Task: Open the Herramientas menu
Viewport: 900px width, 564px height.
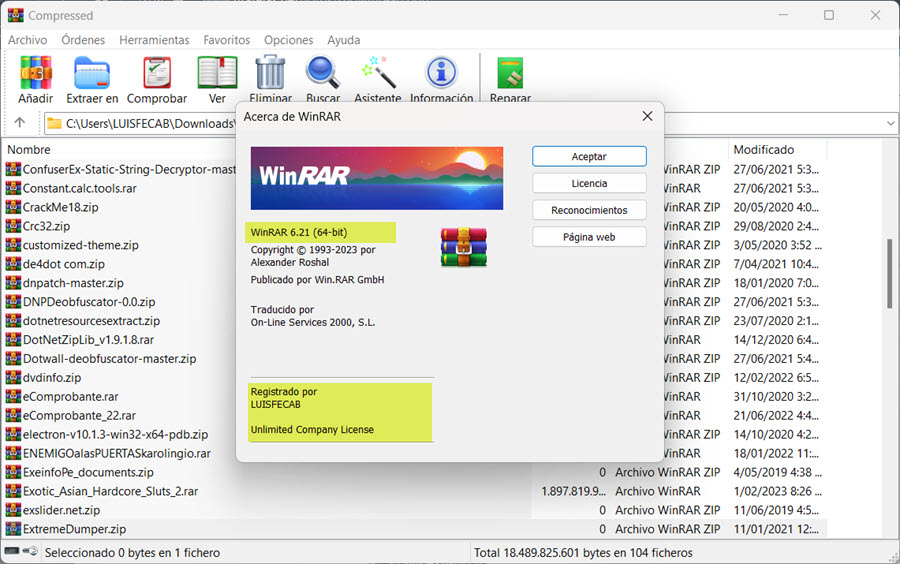Action: point(154,40)
